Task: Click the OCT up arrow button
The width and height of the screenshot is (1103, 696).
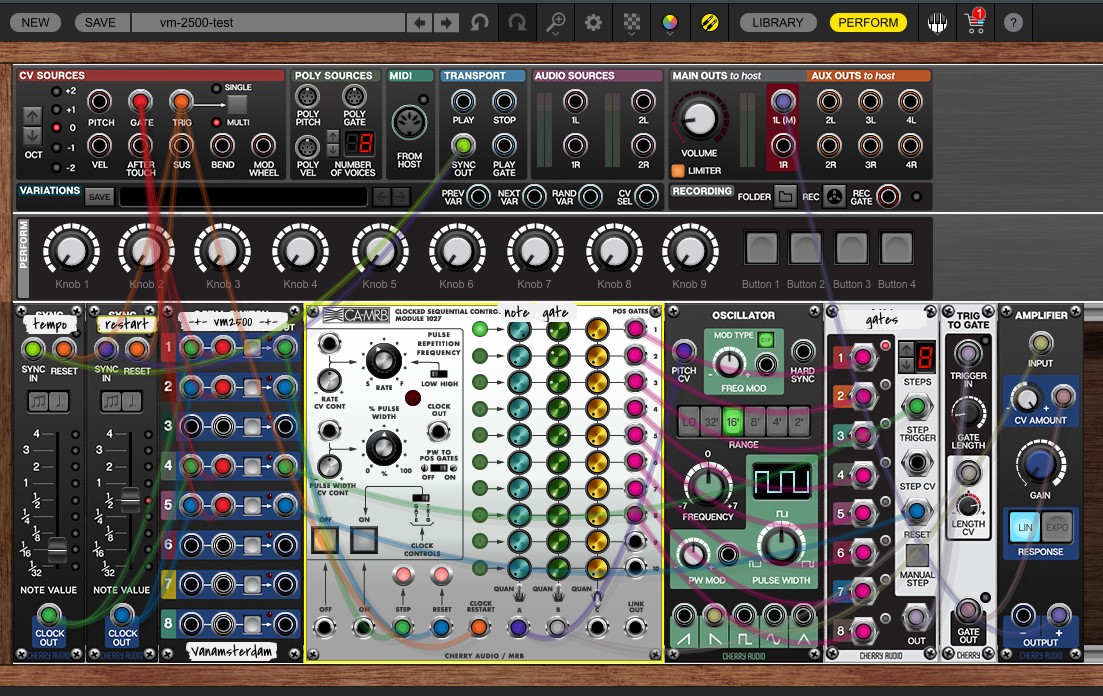Action: [x=32, y=115]
